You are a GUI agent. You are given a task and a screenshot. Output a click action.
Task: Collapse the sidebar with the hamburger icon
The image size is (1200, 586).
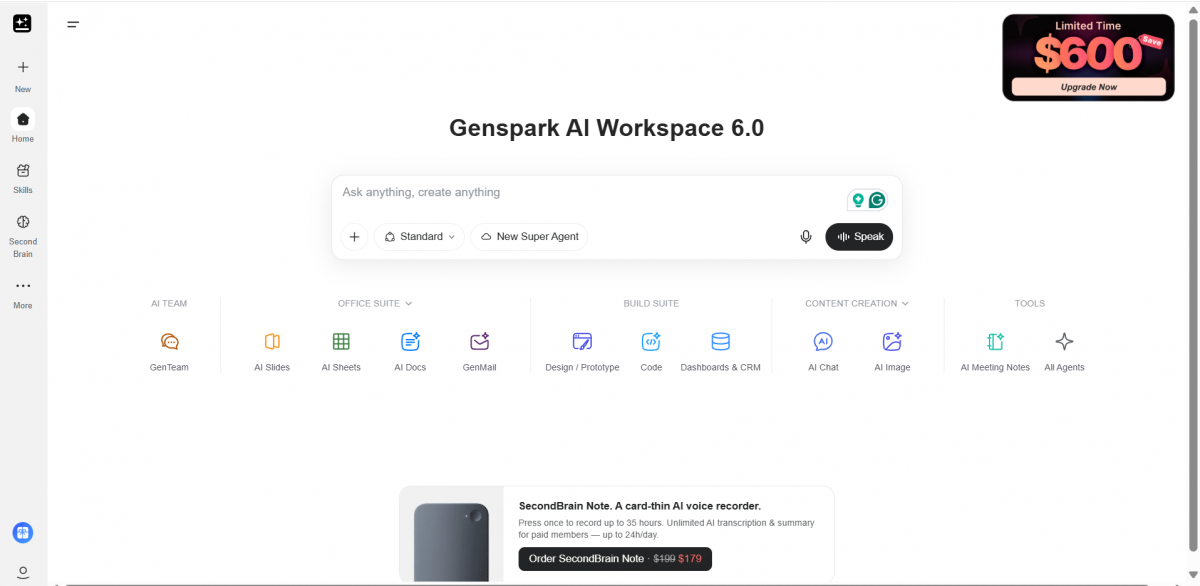[73, 24]
